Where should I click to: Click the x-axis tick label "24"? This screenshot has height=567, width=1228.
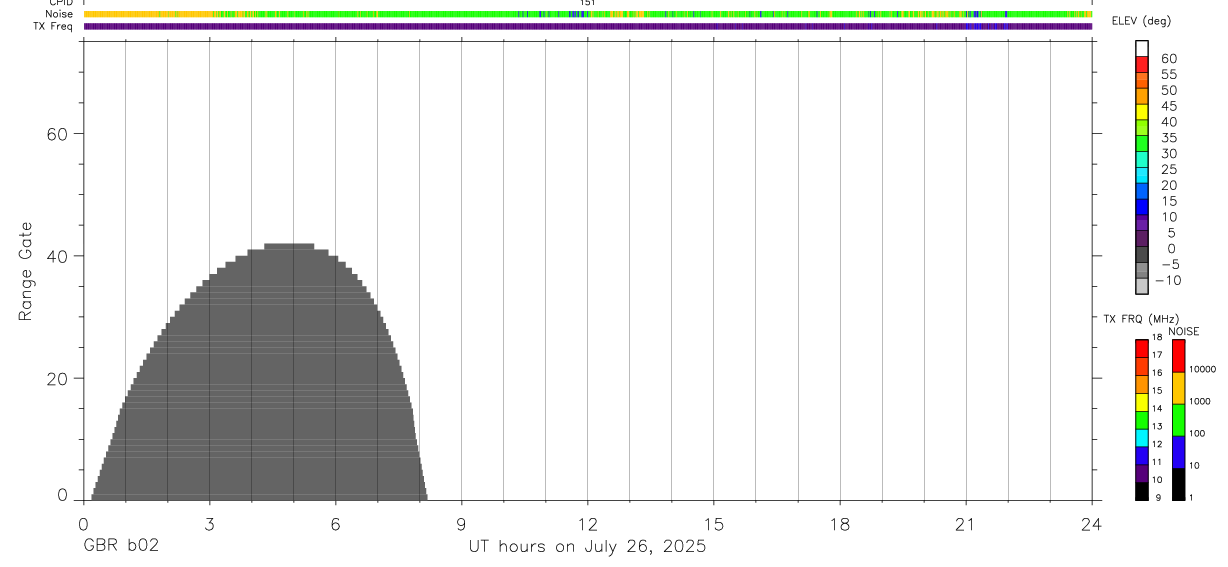[1091, 524]
